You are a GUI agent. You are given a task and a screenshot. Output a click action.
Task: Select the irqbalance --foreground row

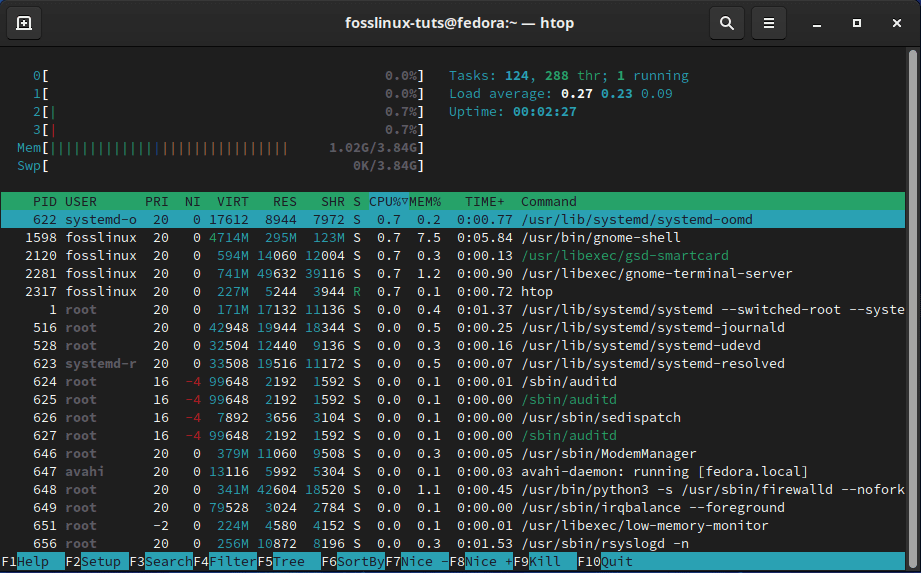[453, 508]
